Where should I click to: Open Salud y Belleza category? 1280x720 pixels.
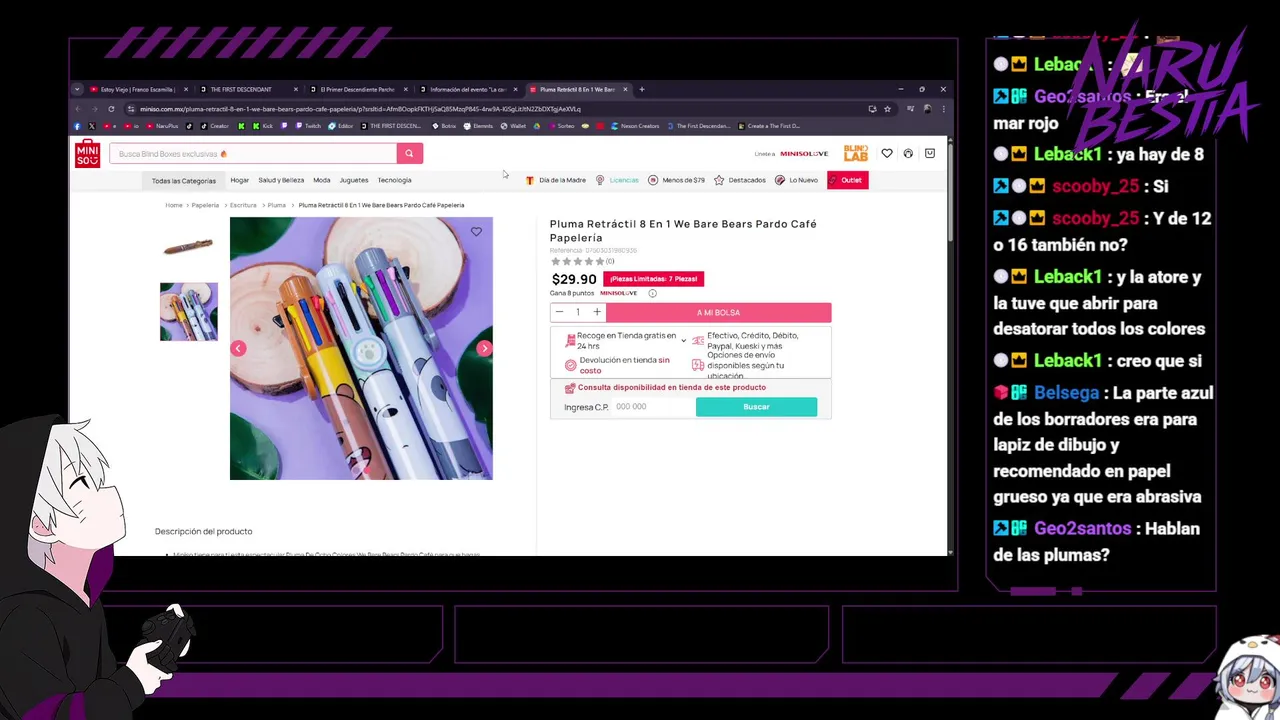tap(281, 180)
